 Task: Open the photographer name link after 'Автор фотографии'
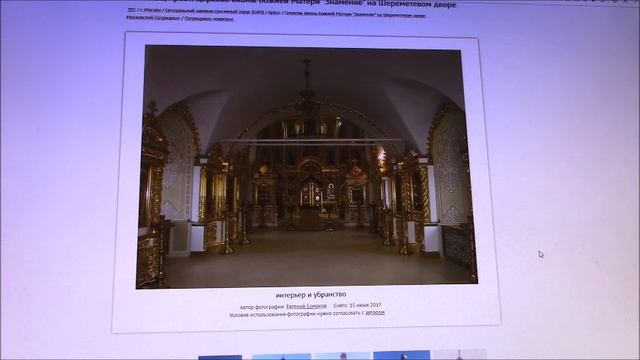point(306,306)
